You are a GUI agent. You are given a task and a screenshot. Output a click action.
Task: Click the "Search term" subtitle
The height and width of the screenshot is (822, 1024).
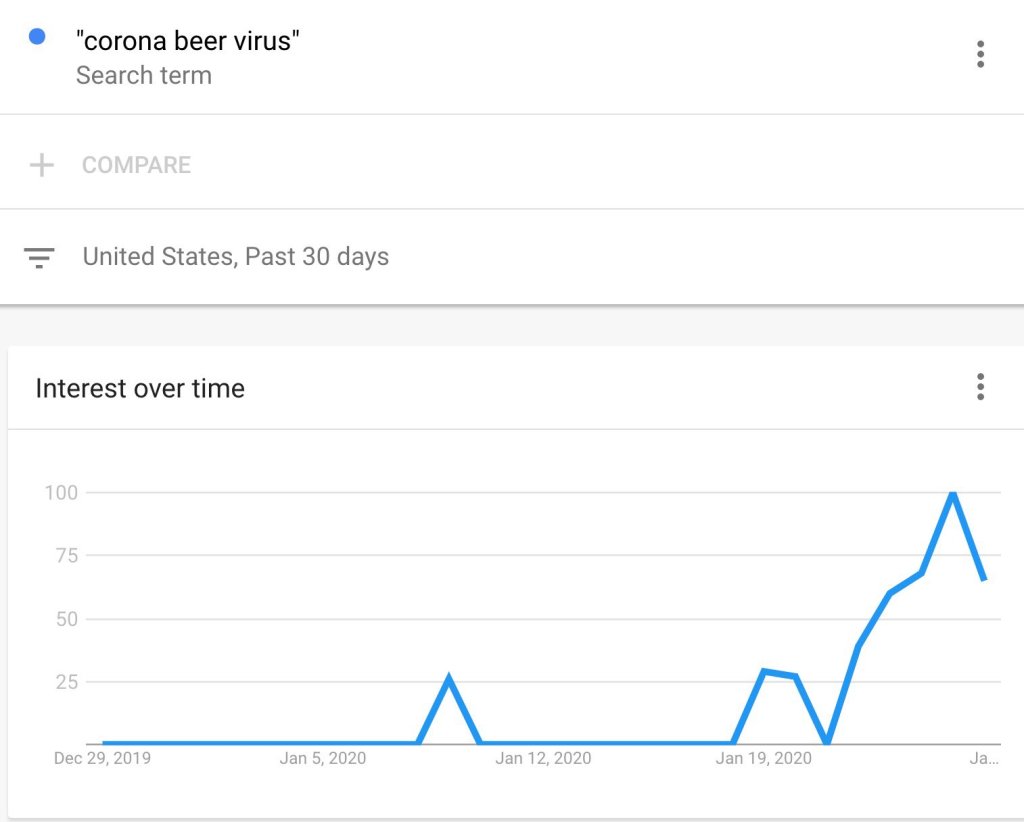[x=144, y=75]
